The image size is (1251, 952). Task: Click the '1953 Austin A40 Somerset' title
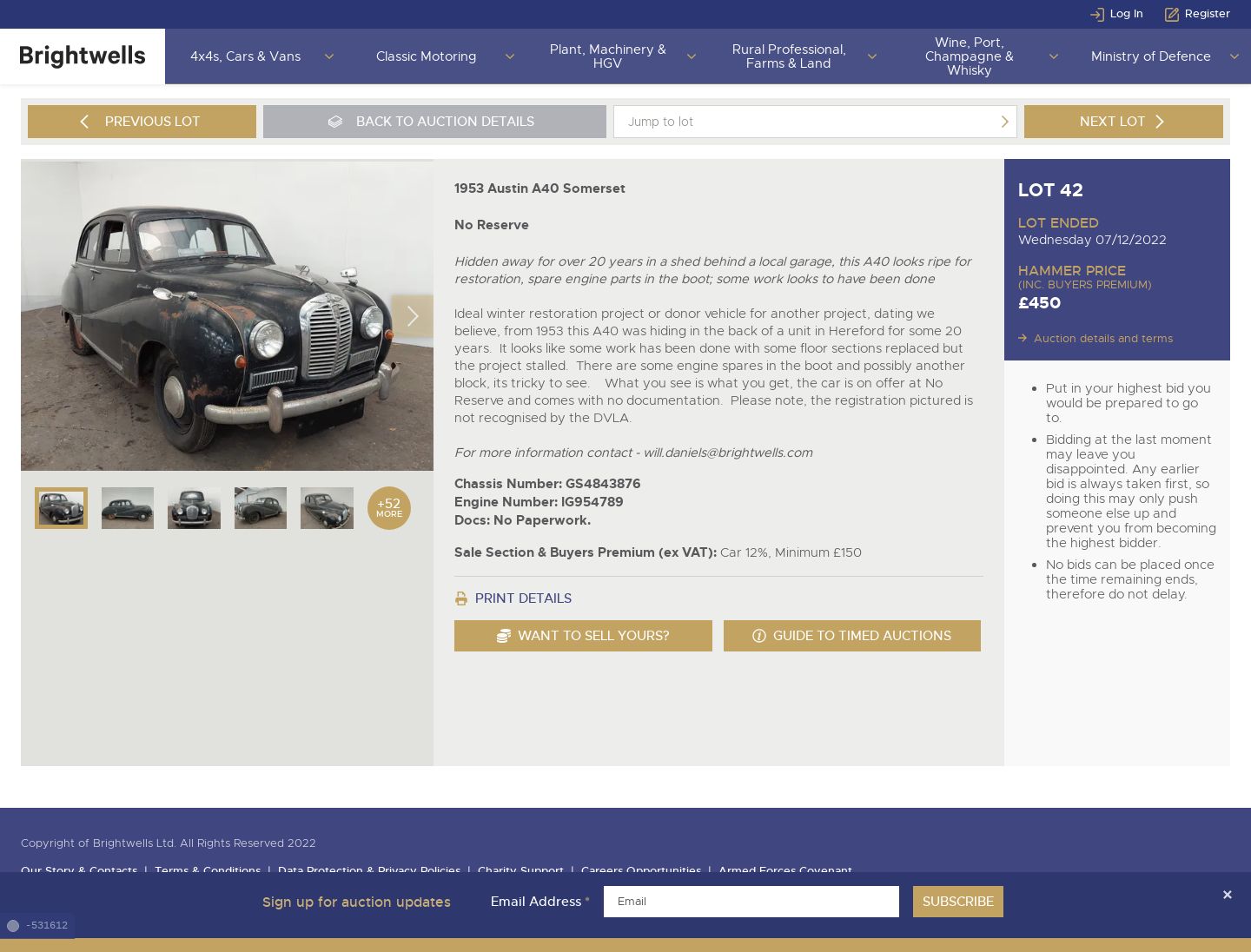(x=539, y=188)
